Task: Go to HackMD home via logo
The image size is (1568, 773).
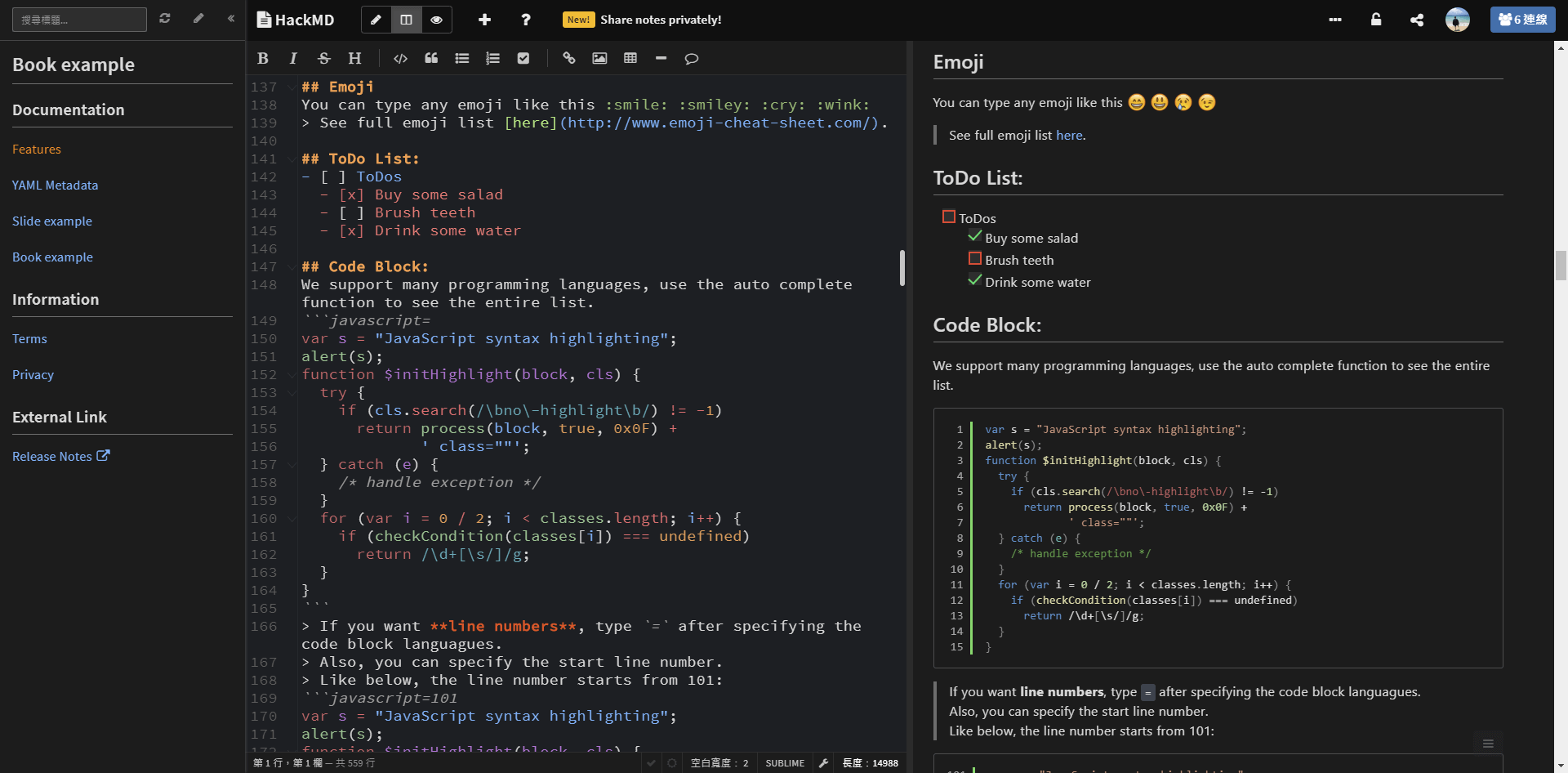Action: (296, 20)
